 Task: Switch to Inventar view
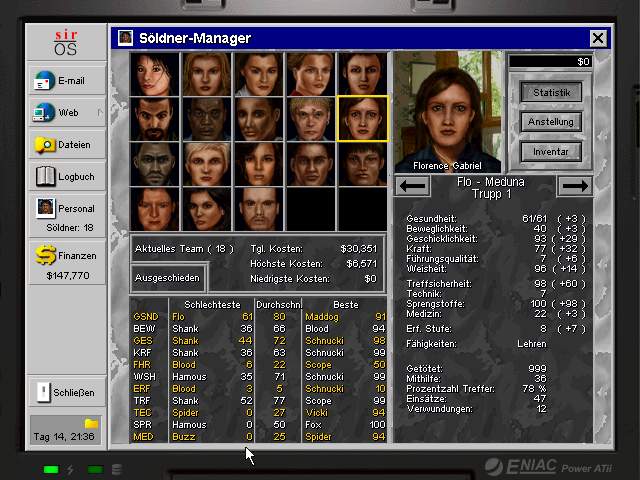[551, 151]
